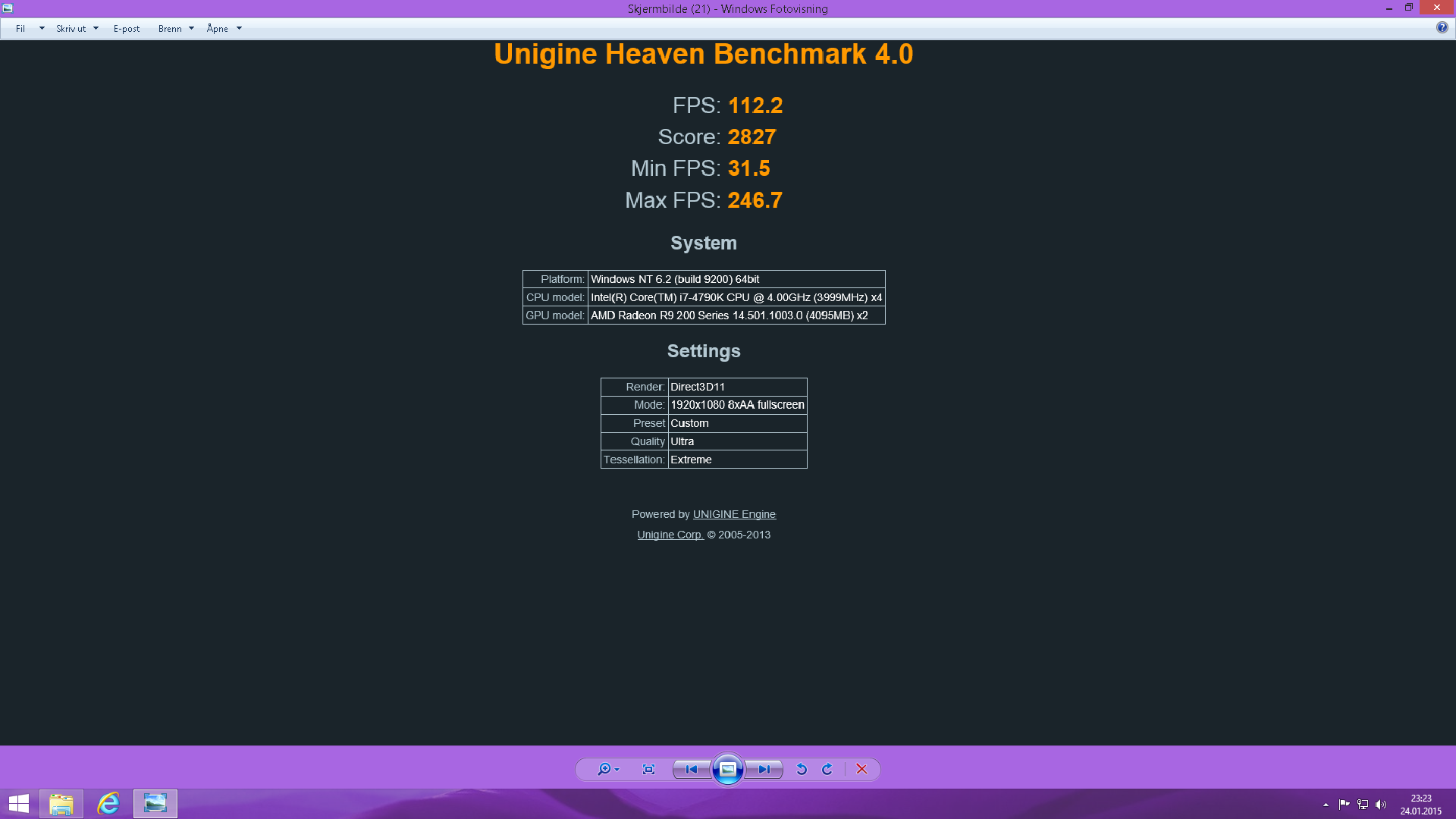Delete the photo with red X

(861, 769)
